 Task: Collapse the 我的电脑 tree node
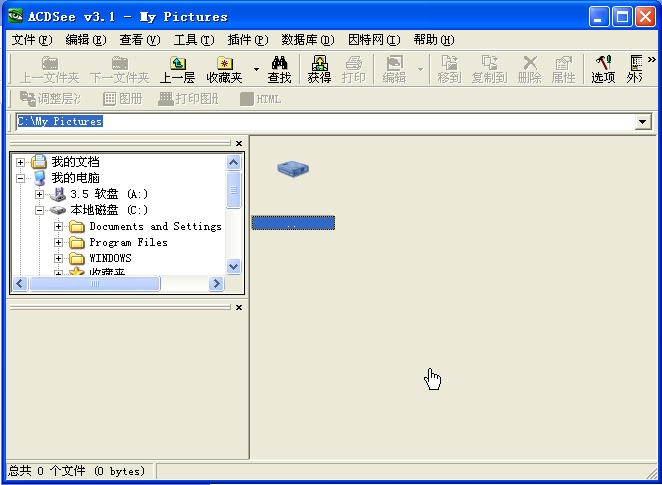click(20, 178)
